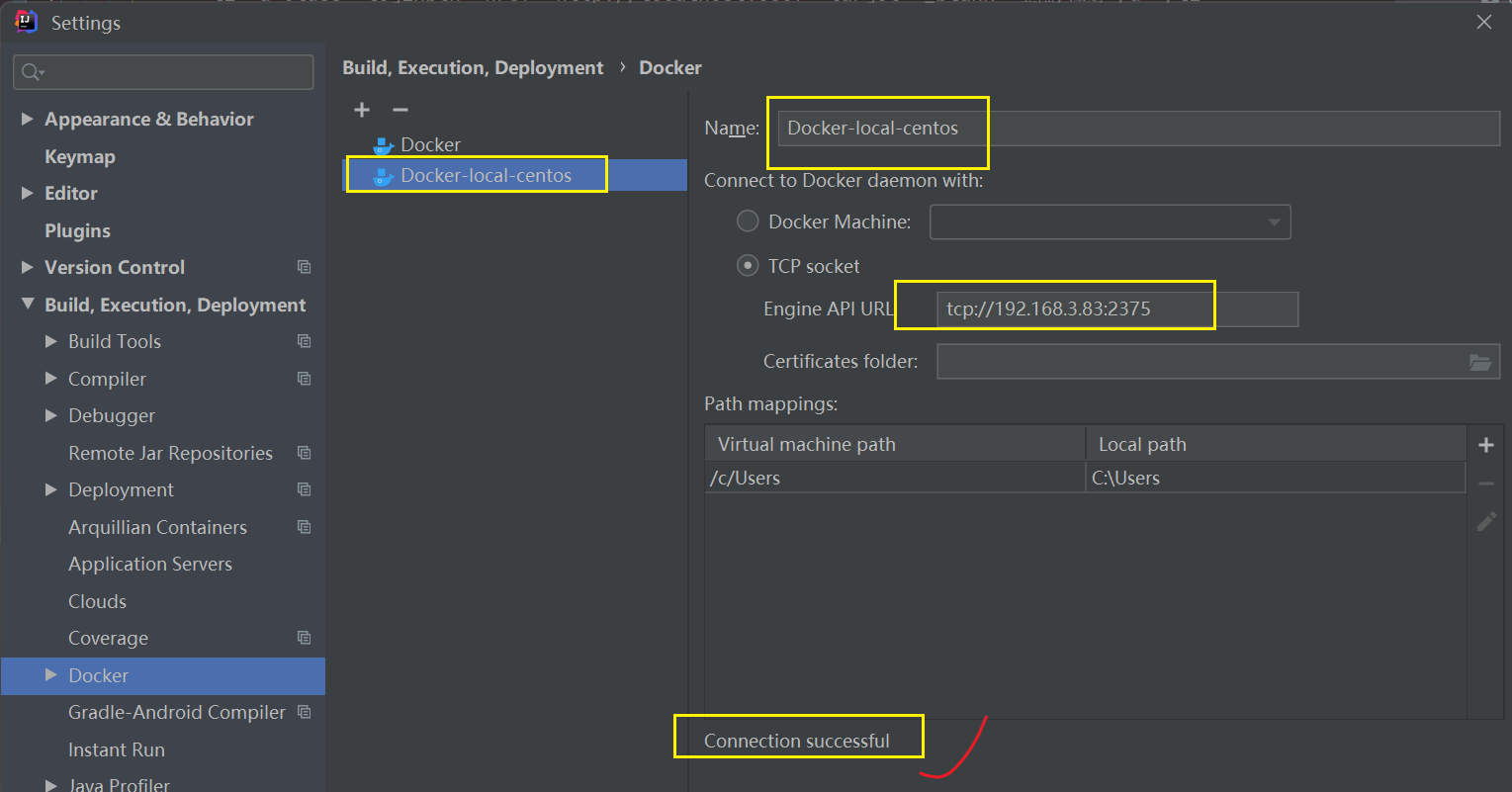Expand Appearance & Behavior section

(28, 119)
